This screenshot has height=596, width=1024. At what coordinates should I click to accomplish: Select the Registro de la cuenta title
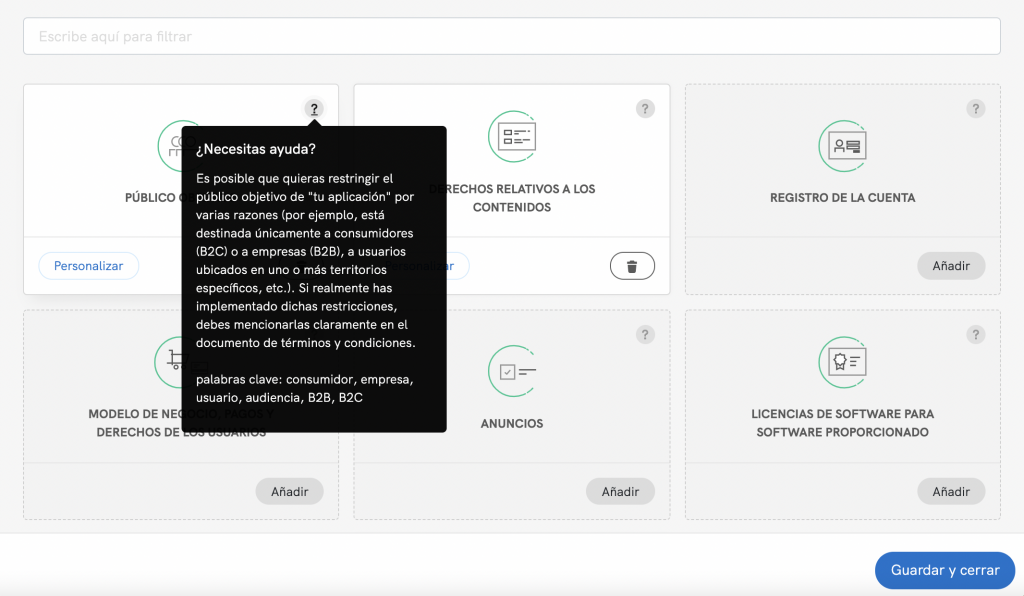tap(842, 198)
